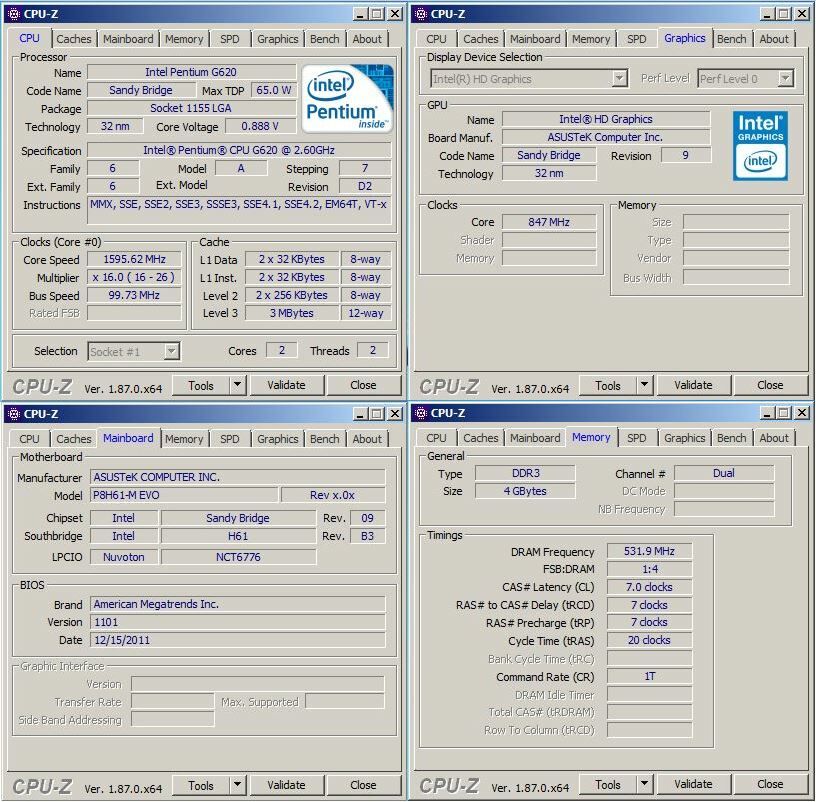Expand the Socket #1 selection dropdown
This screenshot has width=816, height=802.
click(x=171, y=352)
